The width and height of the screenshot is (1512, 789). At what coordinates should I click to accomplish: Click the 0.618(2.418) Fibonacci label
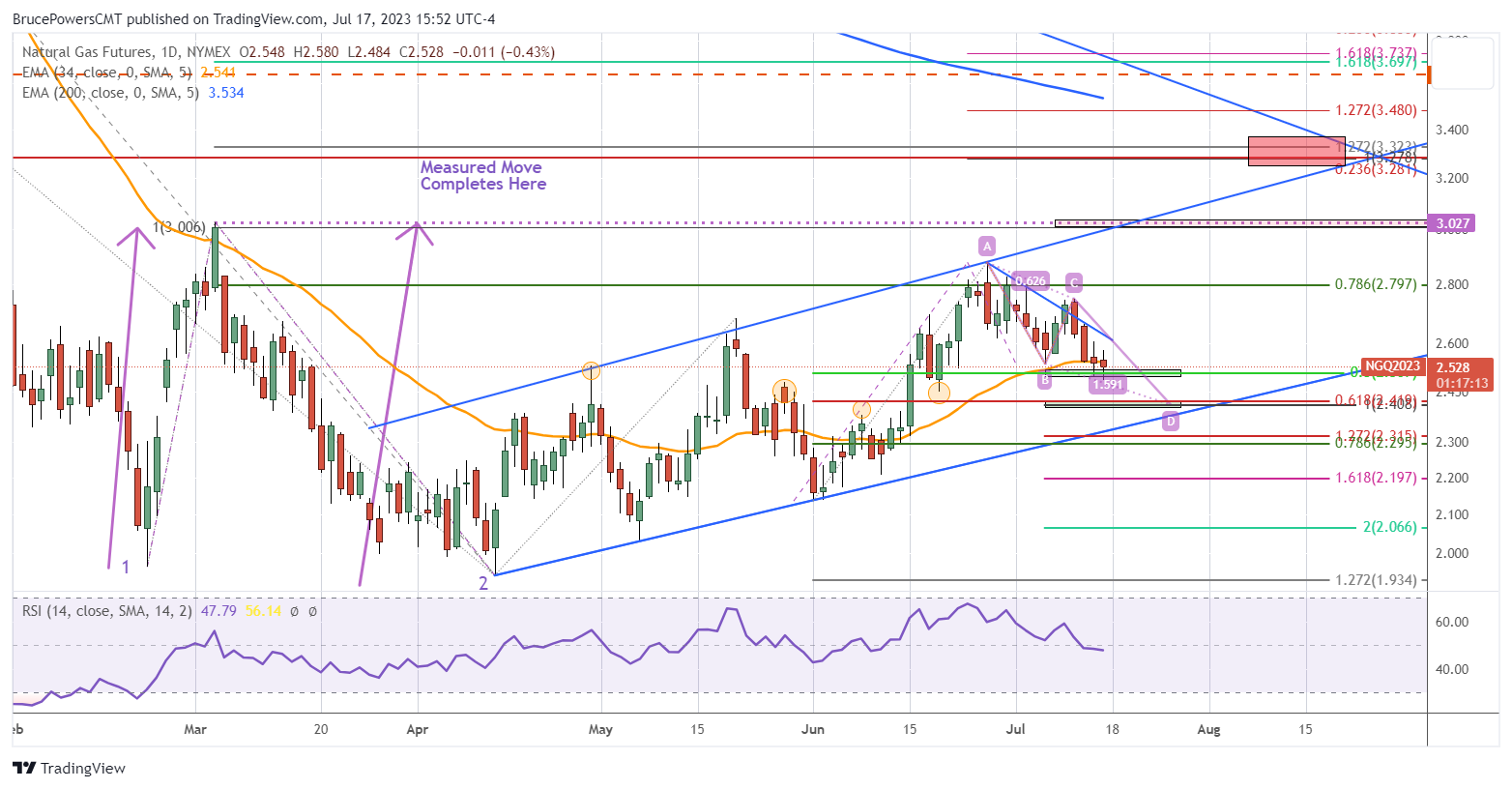coord(1376,399)
